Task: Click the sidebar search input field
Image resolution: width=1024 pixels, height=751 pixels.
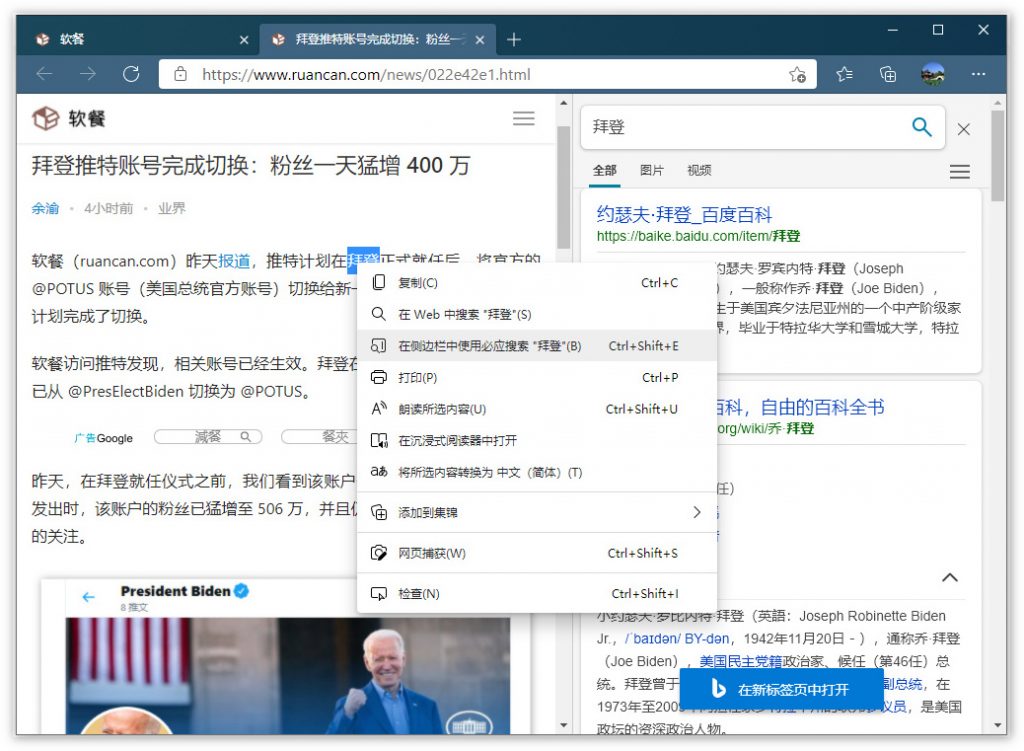Action: tap(745, 128)
